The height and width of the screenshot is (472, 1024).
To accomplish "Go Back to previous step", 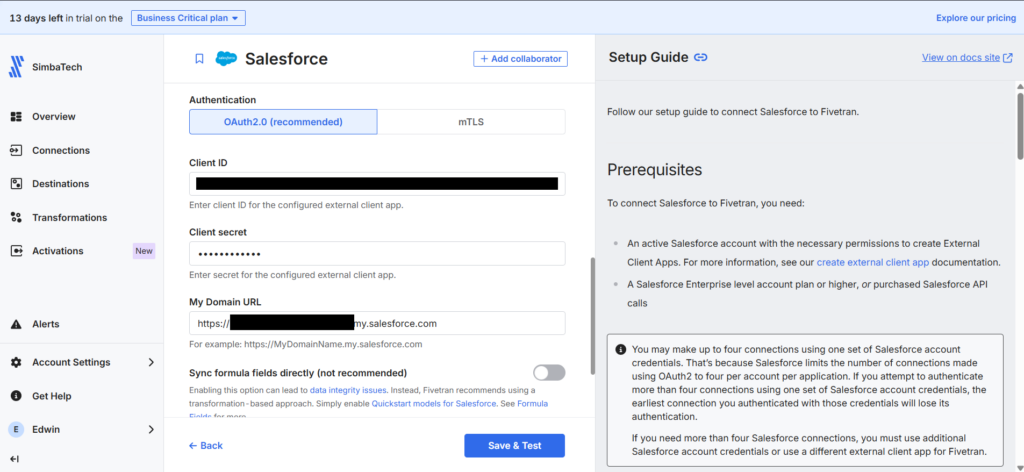I will [206, 445].
